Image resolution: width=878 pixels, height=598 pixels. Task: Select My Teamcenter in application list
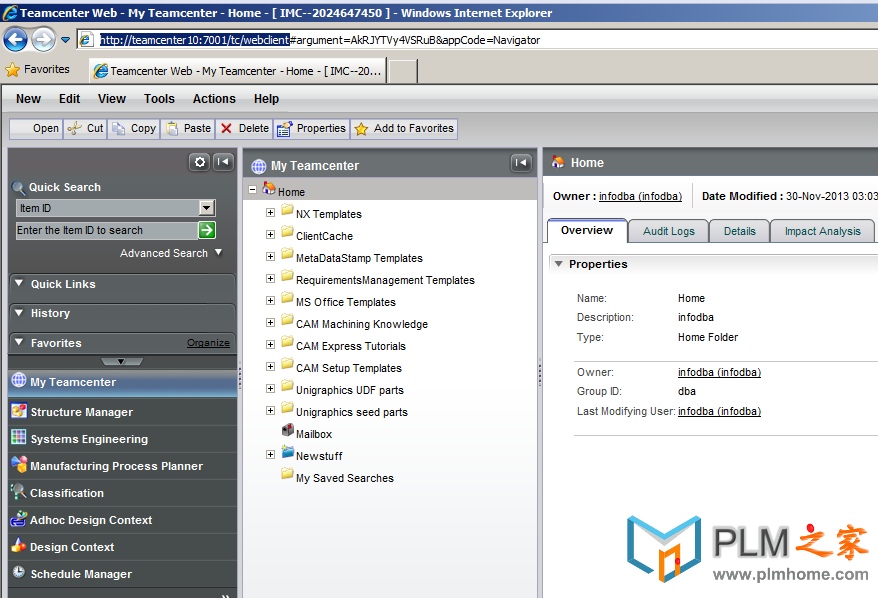(x=123, y=382)
